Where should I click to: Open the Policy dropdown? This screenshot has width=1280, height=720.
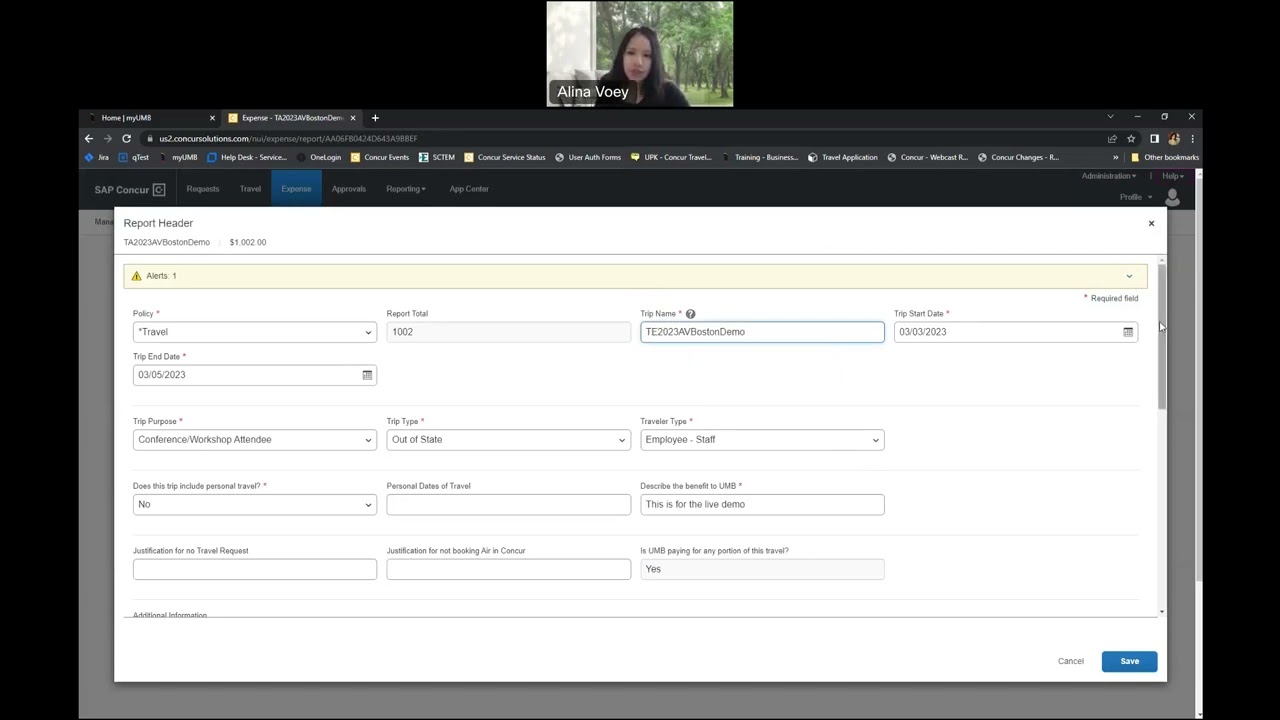click(x=255, y=332)
